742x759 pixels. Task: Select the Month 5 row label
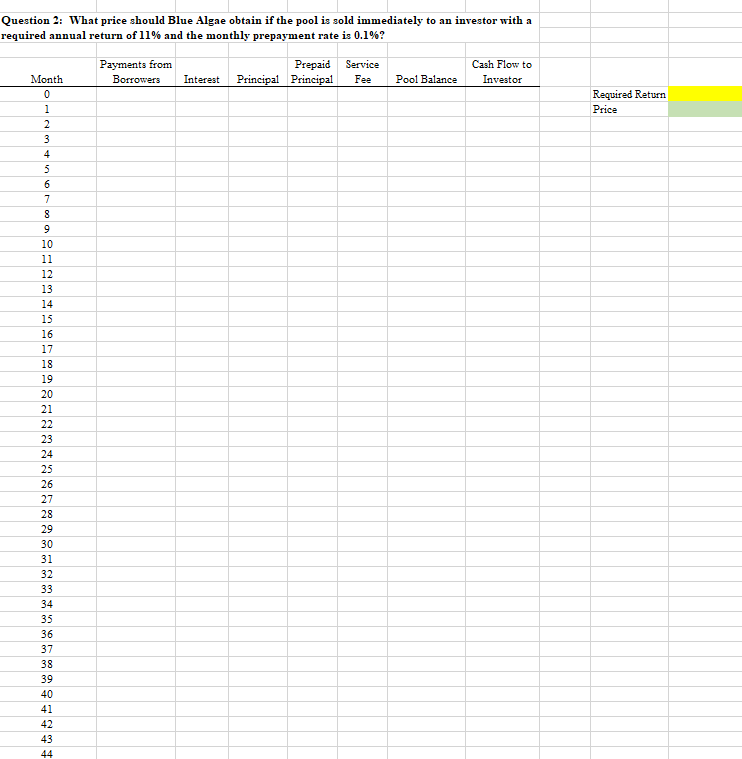[47, 169]
